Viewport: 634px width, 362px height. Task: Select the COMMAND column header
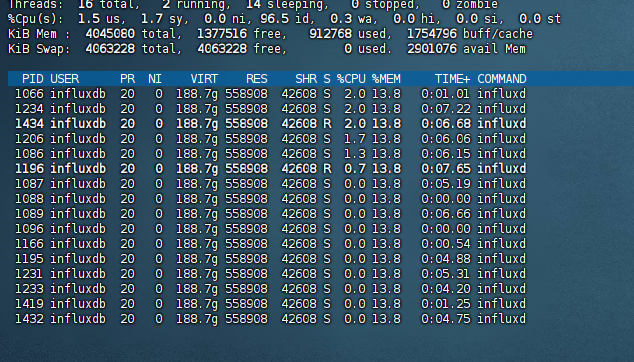pos(501,78)
